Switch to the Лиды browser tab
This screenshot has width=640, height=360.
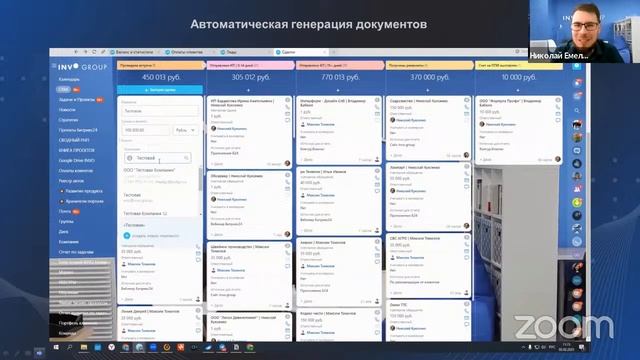231,52
